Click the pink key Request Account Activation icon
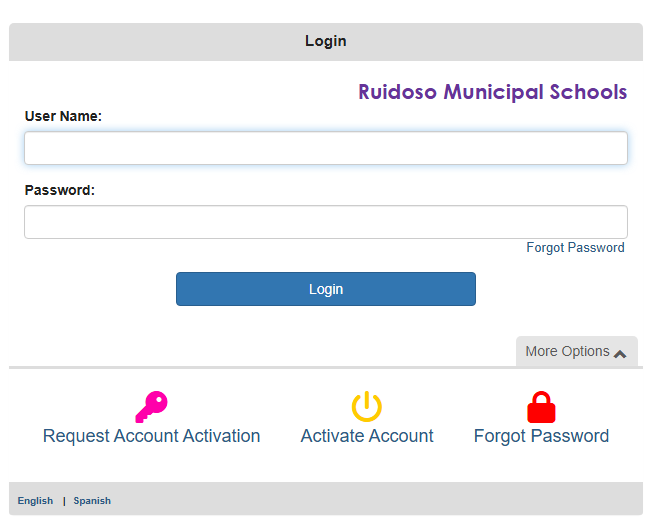663x522 pixels. 151,407
